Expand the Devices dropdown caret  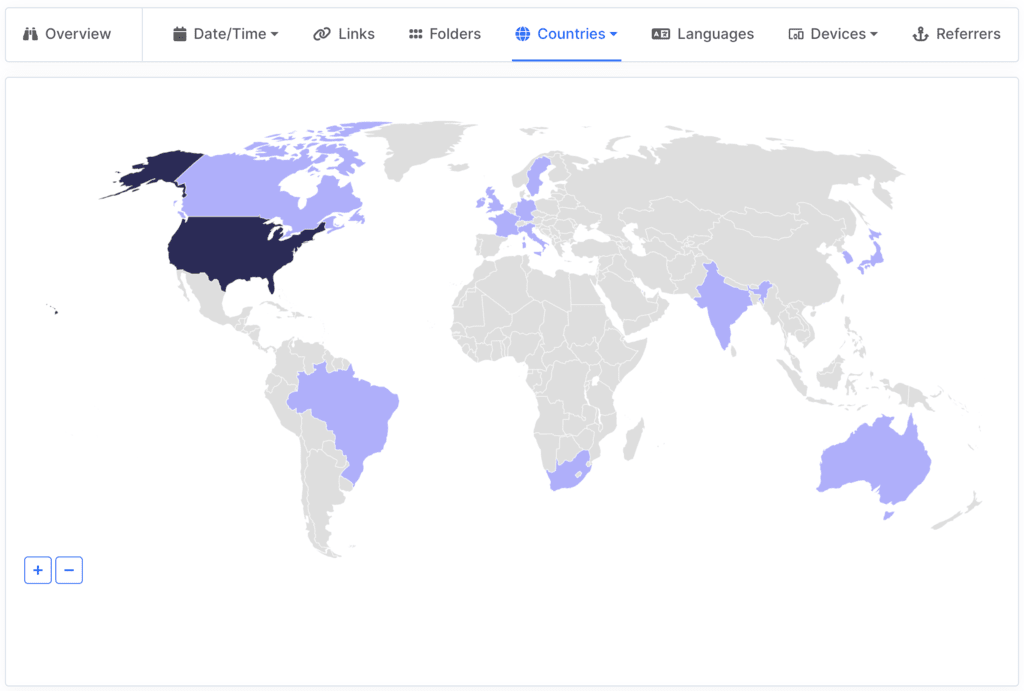tap(874, 34)
